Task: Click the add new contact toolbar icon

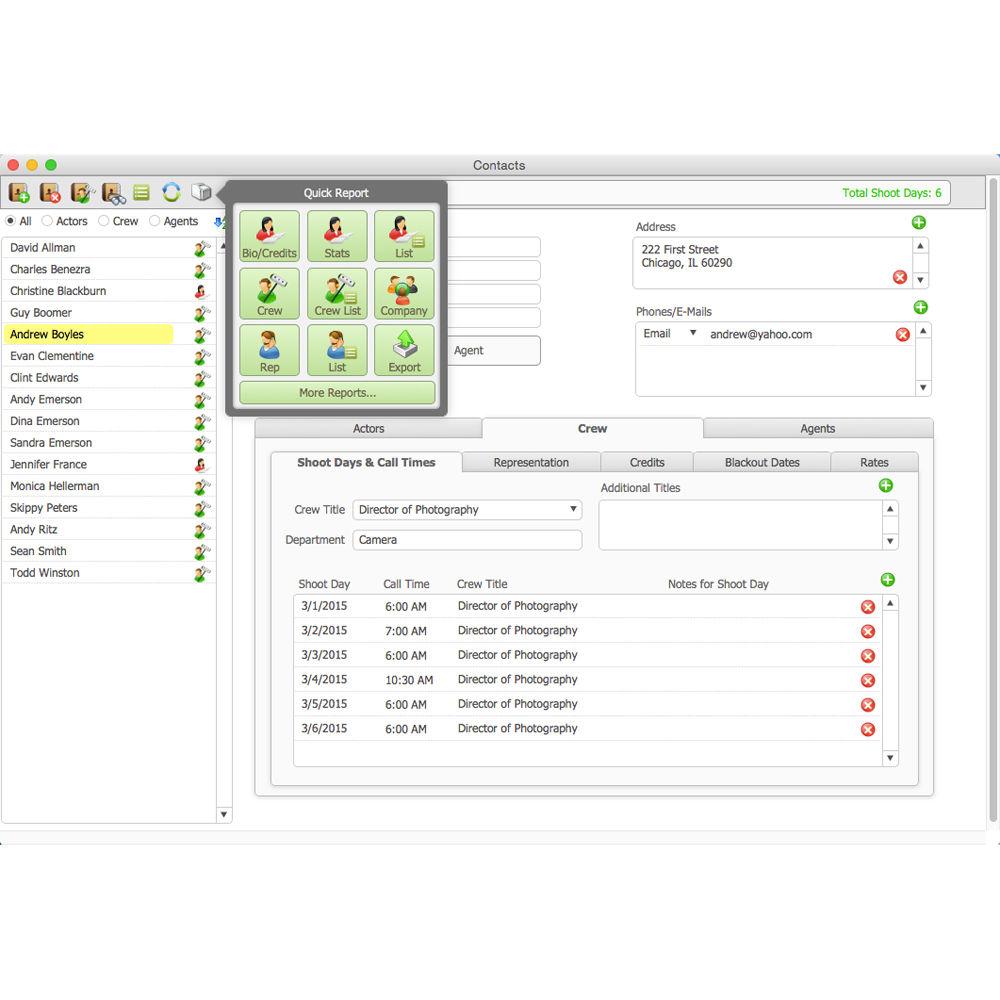Action: coord(19,193)
